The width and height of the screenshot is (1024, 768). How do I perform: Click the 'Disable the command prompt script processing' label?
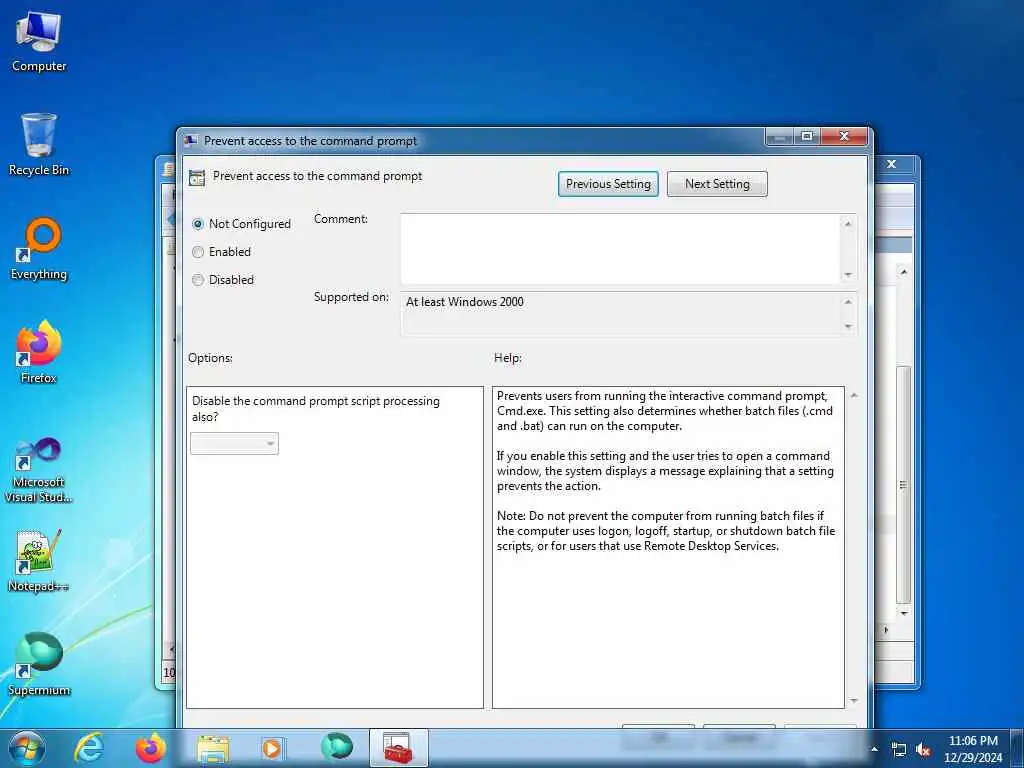point(315,409)
